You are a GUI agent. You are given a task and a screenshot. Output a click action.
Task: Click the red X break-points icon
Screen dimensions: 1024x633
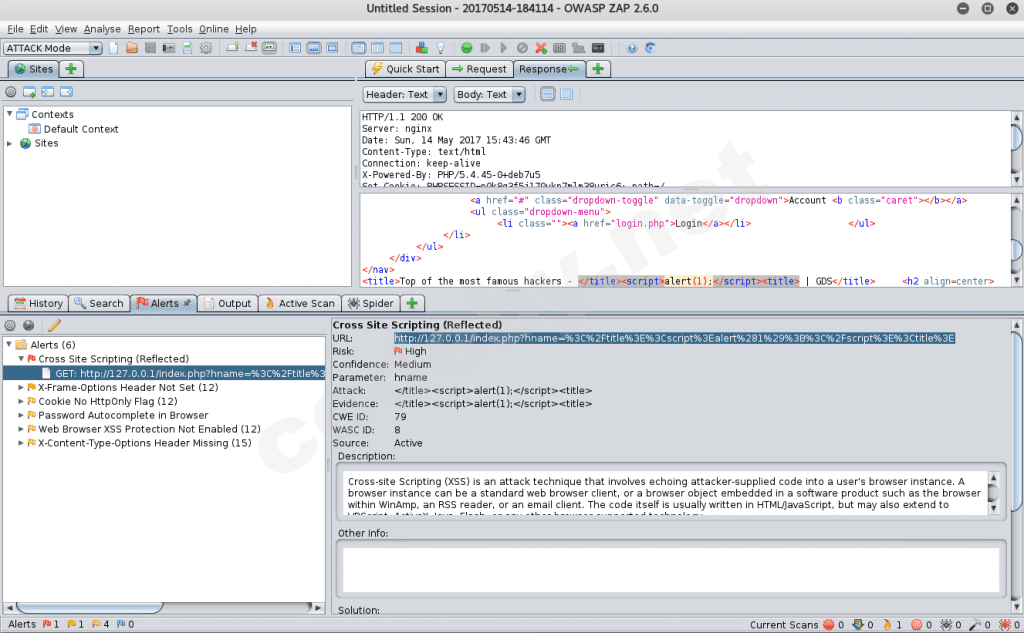pyautogui.click(x=541, y=48)
